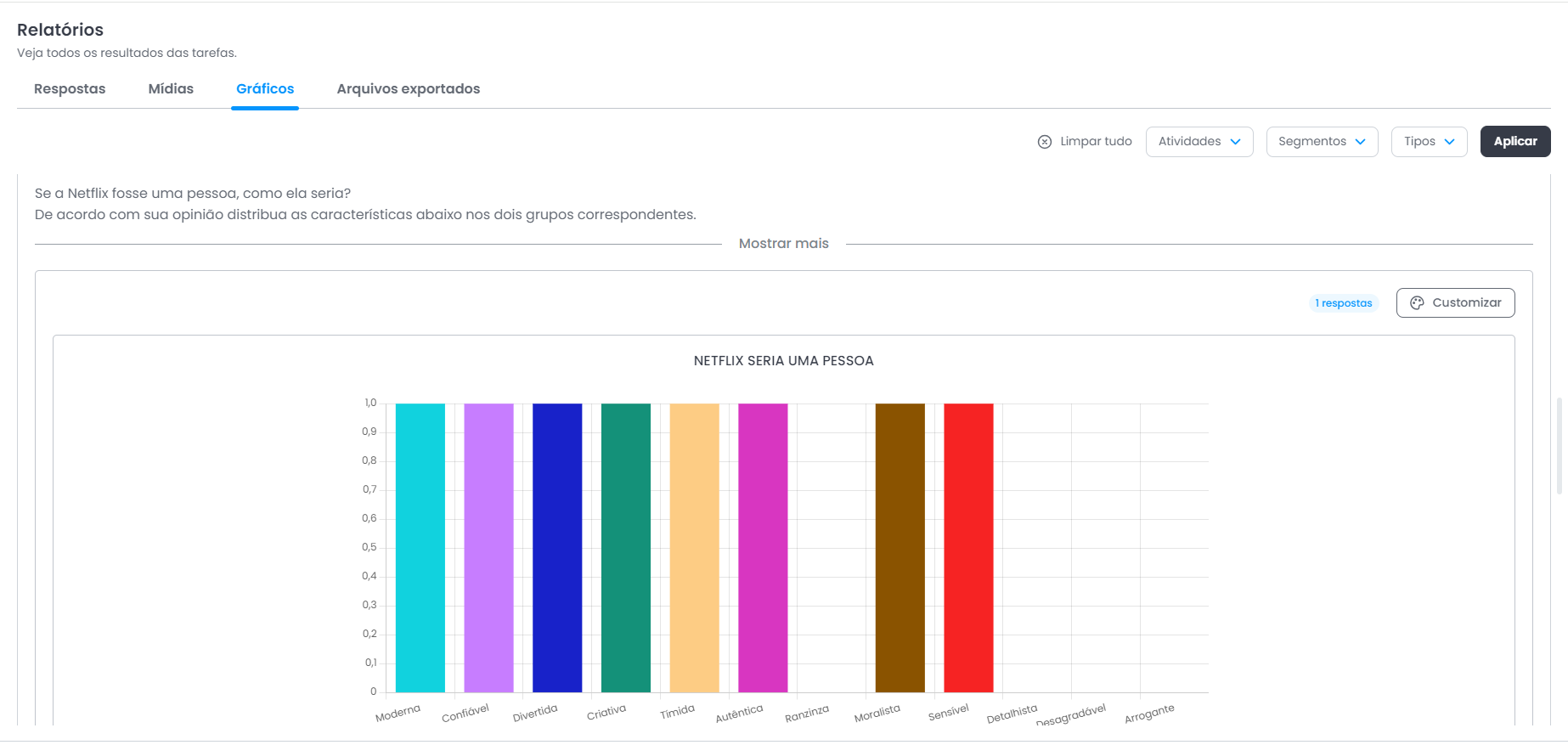Click the Netflix question text line
This screenshot has width=1568, height=745.
[x=193, y=194]
